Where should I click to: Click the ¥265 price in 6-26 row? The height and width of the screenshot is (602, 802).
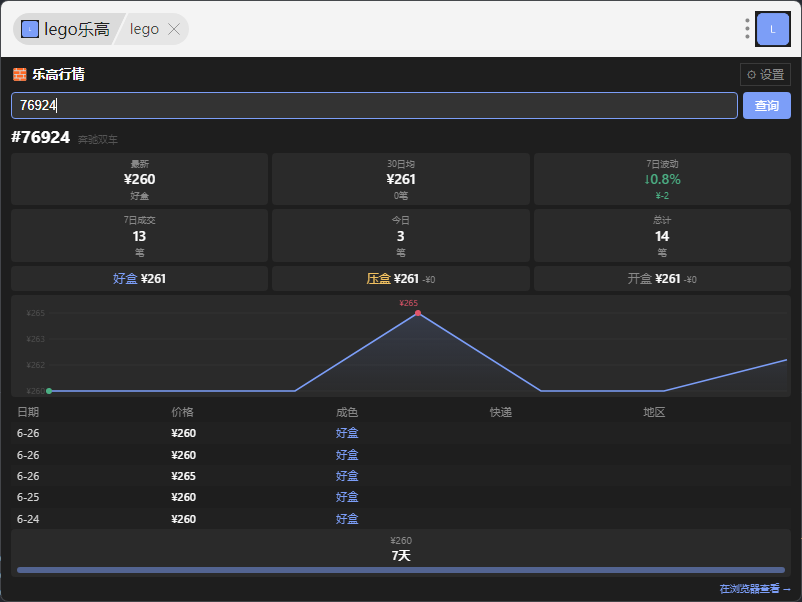pyautogui.click(x=184, y=476)
